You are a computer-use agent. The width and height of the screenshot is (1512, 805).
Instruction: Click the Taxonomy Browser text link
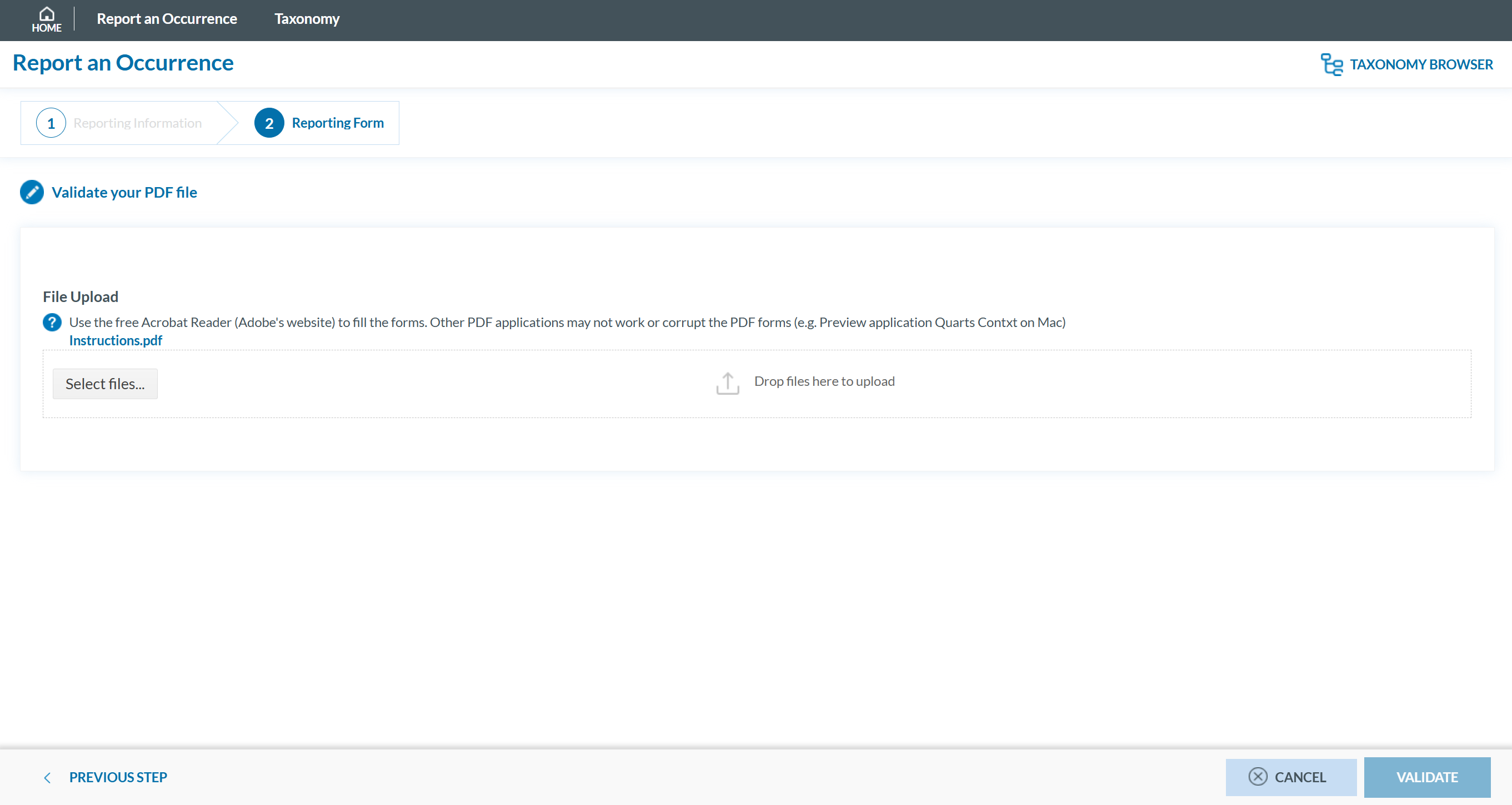(1421, 64)
